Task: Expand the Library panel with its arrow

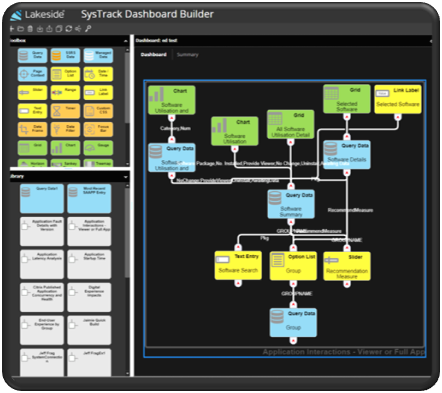Action: [126, 177]
